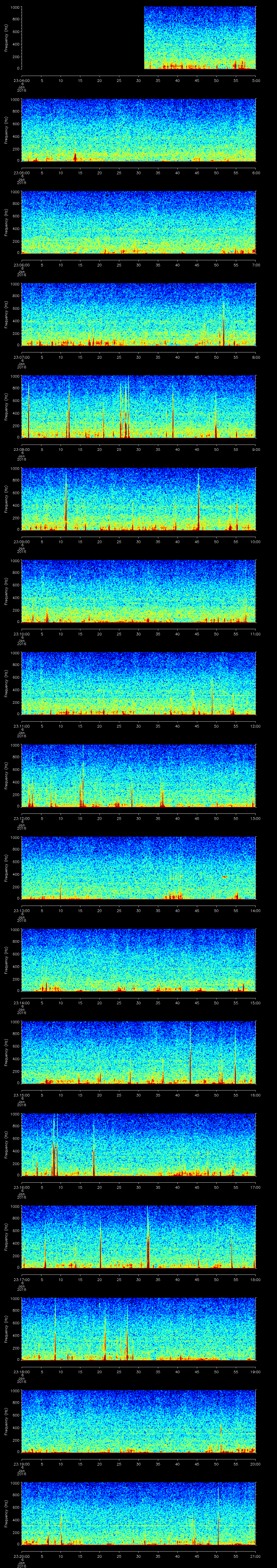Viewport: 277px width, 1568px height.
Task: Click the 23:13:00 time axis label
Action: click(x=21, y=910)
